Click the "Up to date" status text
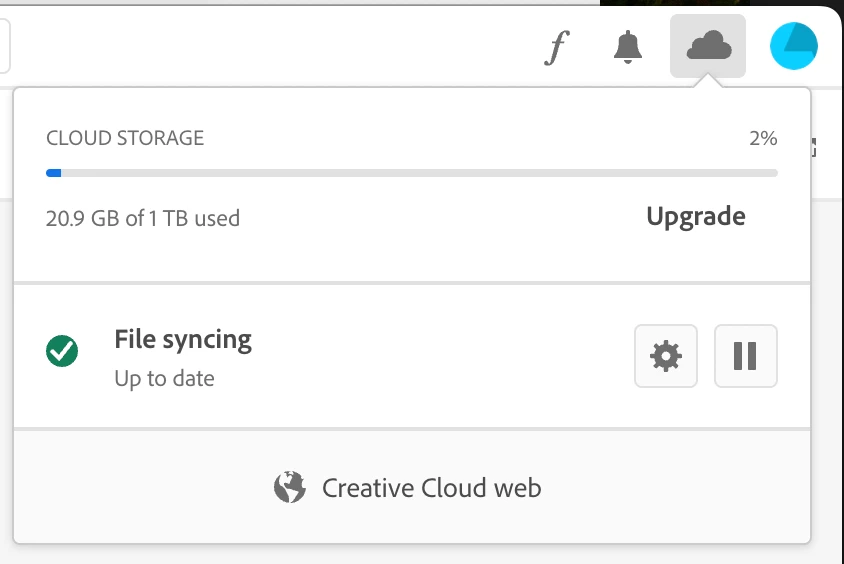844x564 pixels. (164, 379)
